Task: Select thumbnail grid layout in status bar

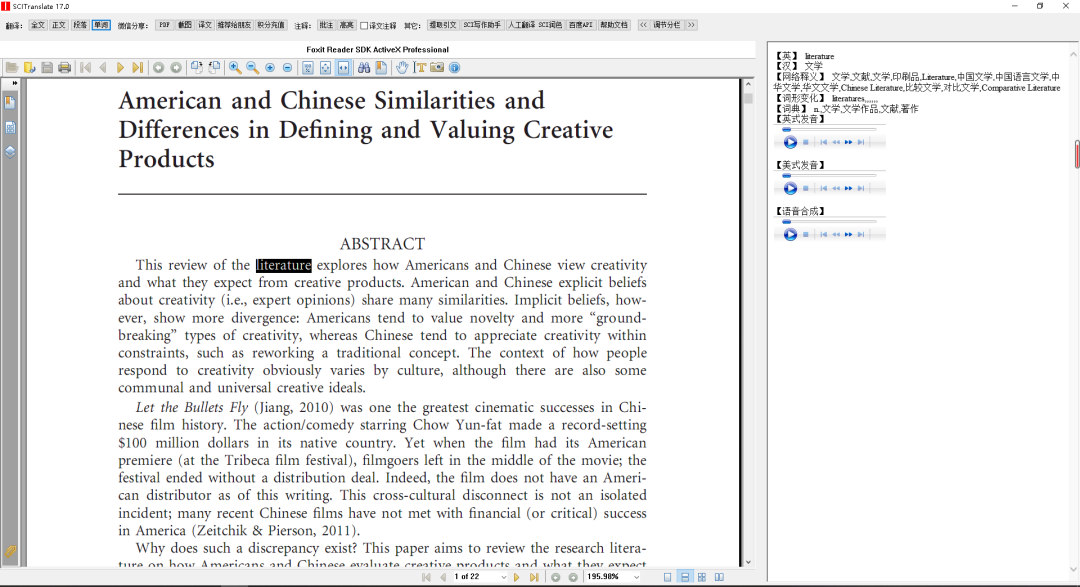Action: [x=702, y=577]
